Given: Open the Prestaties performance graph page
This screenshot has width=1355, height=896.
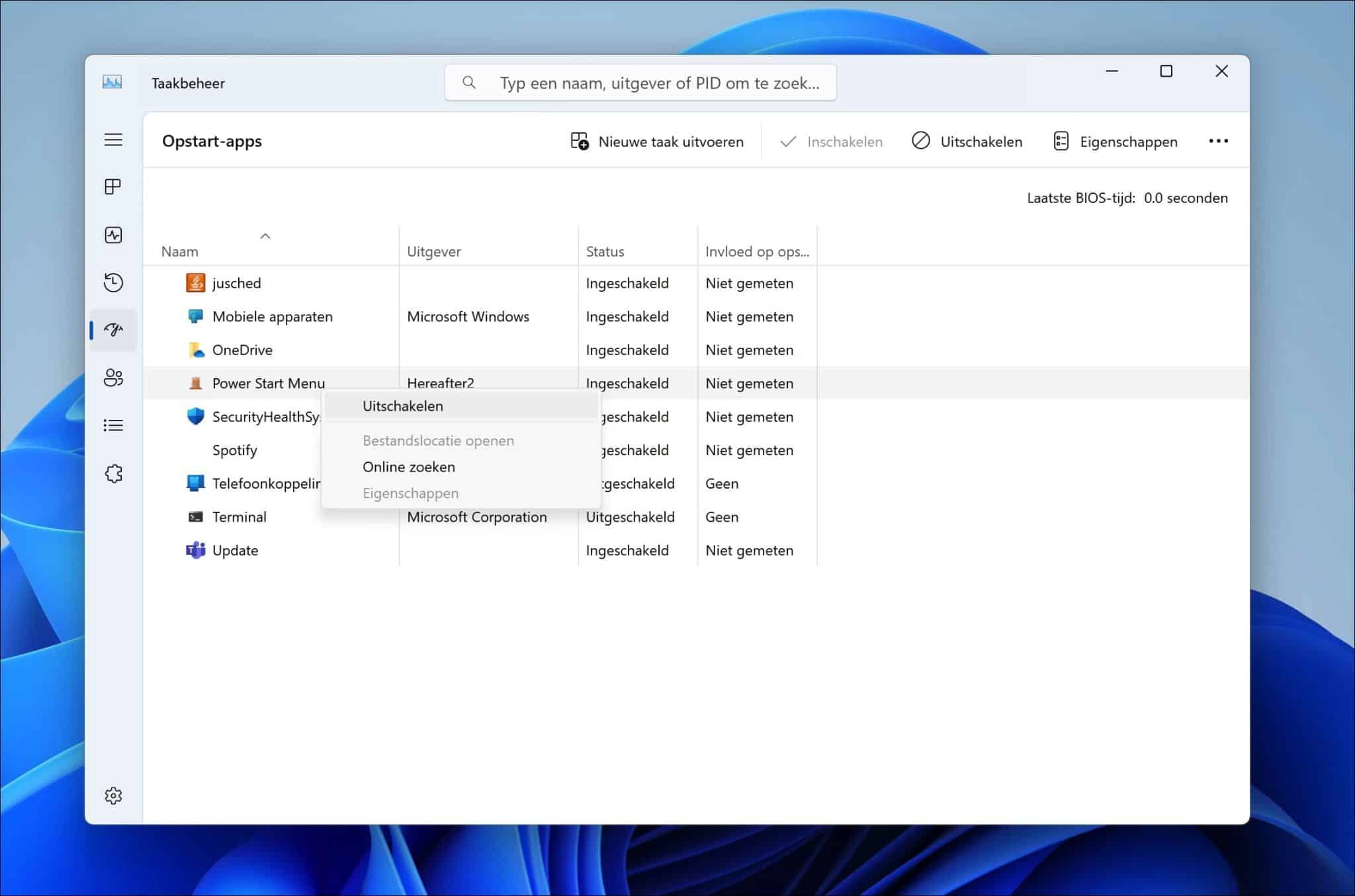Looking at the screenshot, I should pos(113,235).
